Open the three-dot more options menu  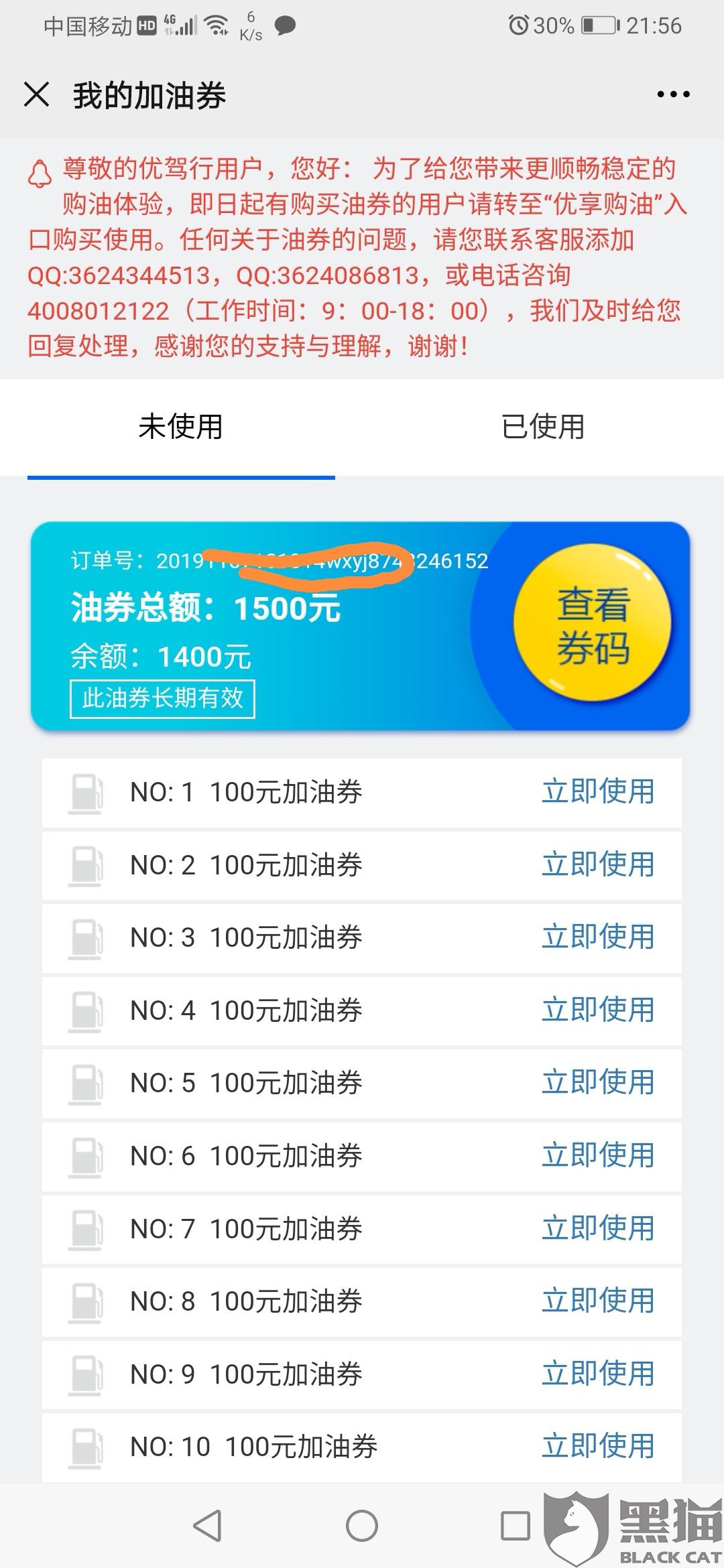point(673,94)
